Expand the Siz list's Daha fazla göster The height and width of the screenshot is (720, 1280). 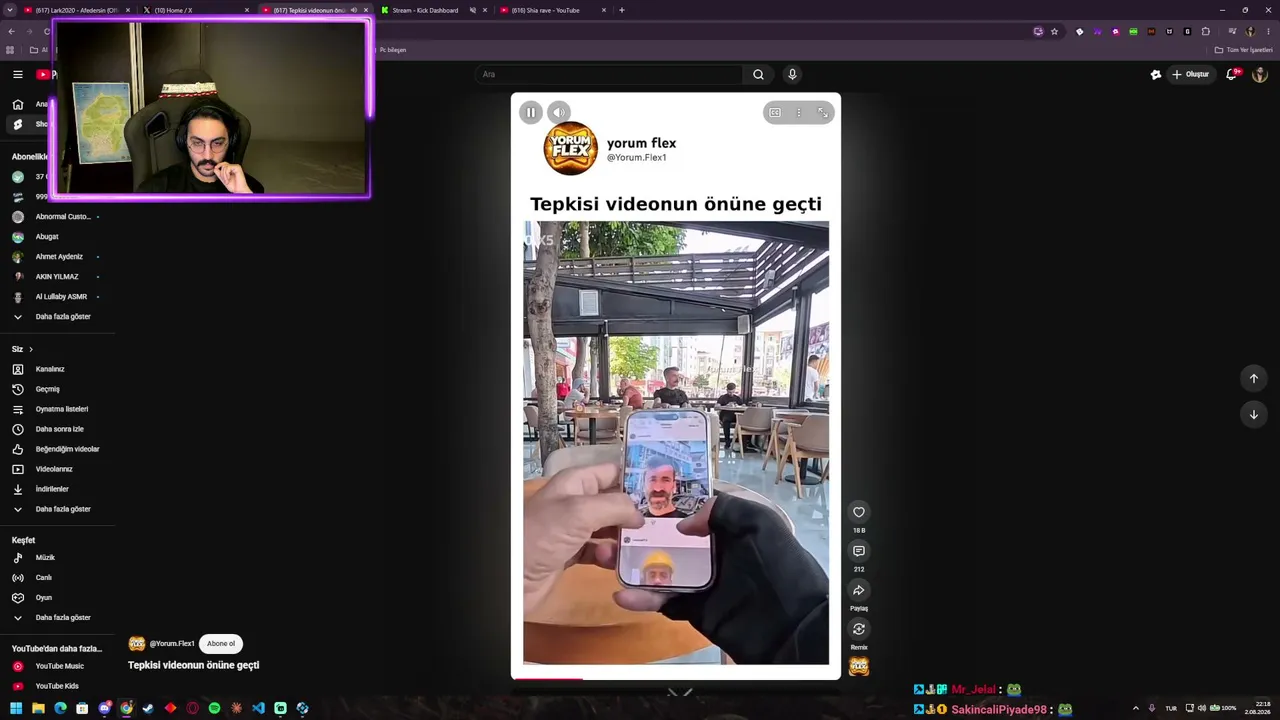[x=63, y=509]
